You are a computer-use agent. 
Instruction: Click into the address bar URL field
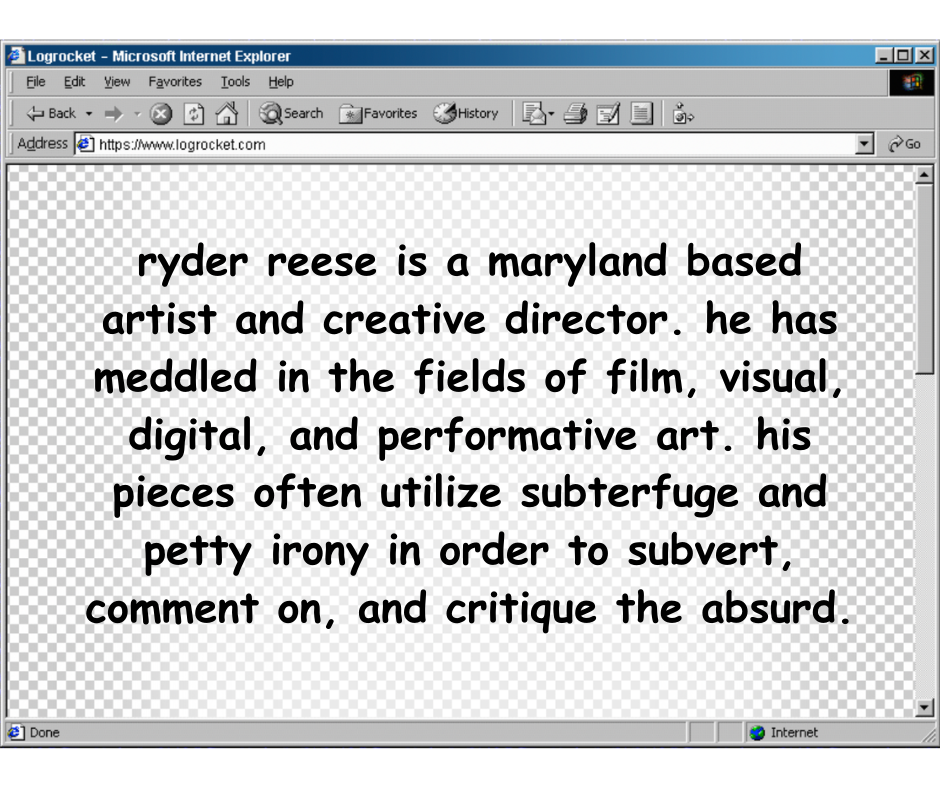pos(470,145)
